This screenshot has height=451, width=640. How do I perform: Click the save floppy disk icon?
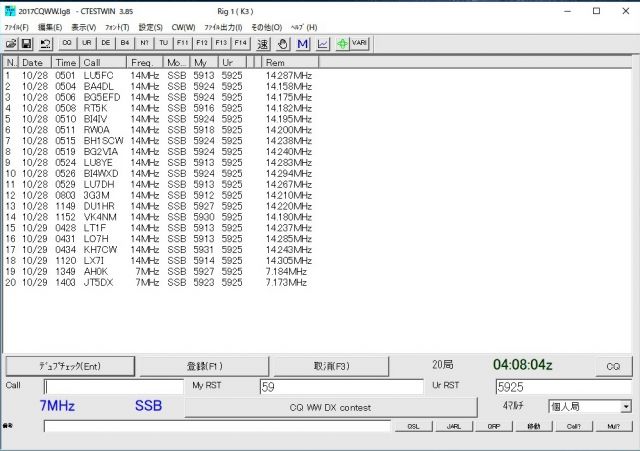(27, 44)
